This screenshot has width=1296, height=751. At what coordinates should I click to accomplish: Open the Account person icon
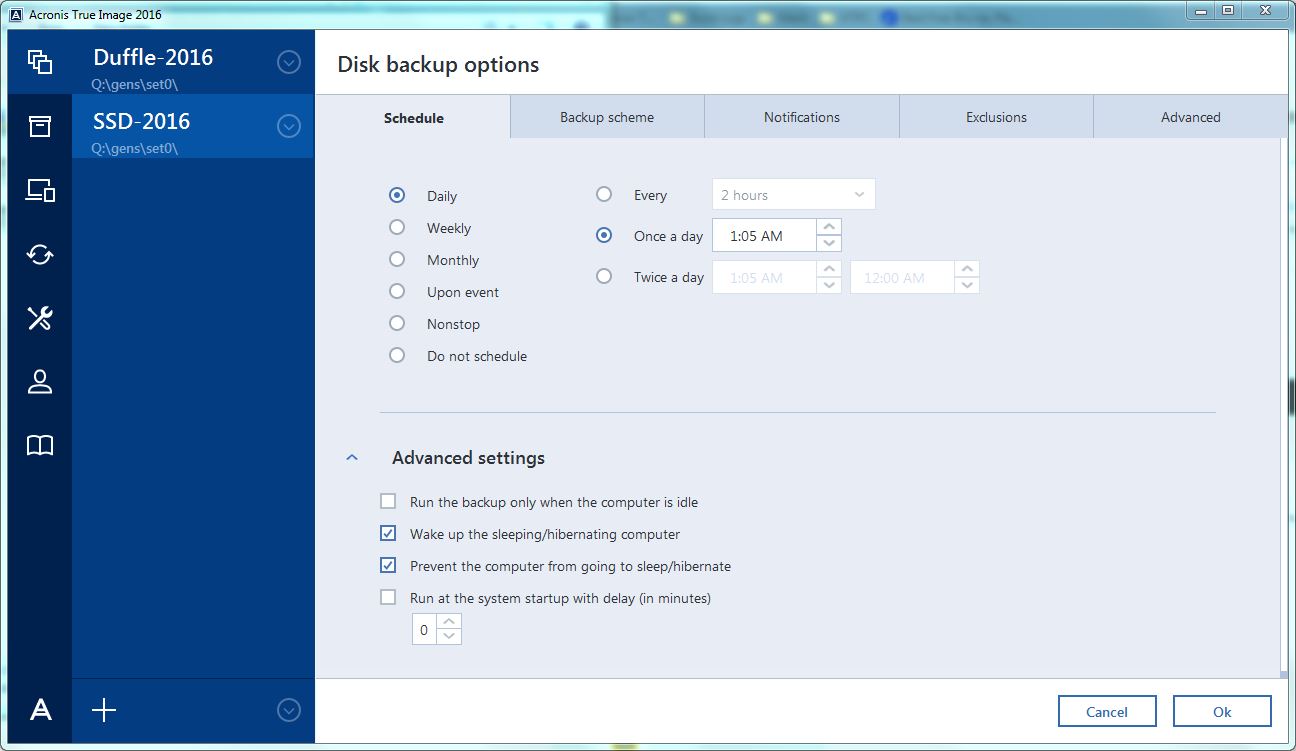[x=40, y=382]
